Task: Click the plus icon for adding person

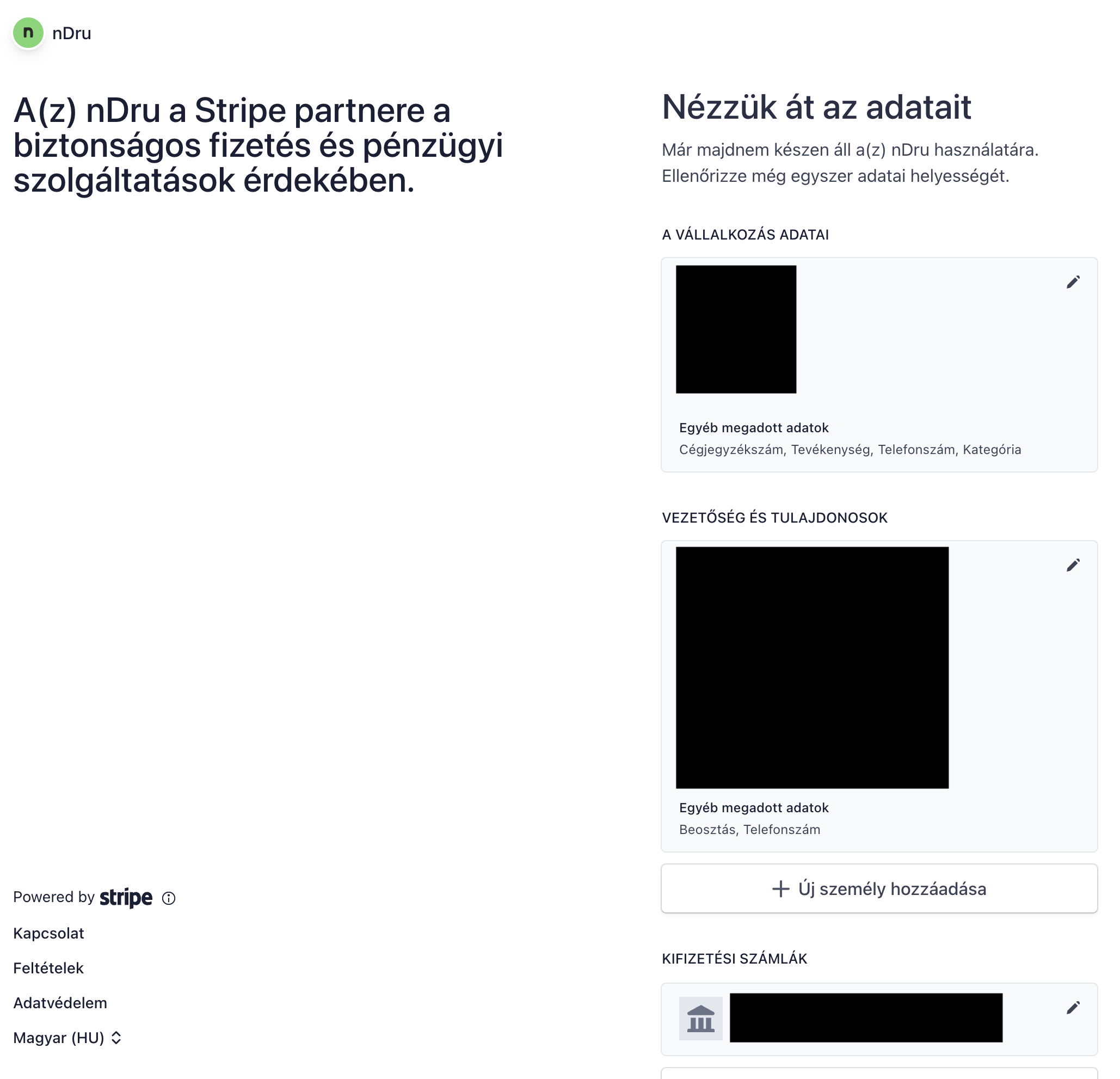Action: pyautogui.click(x=780, y=888)
